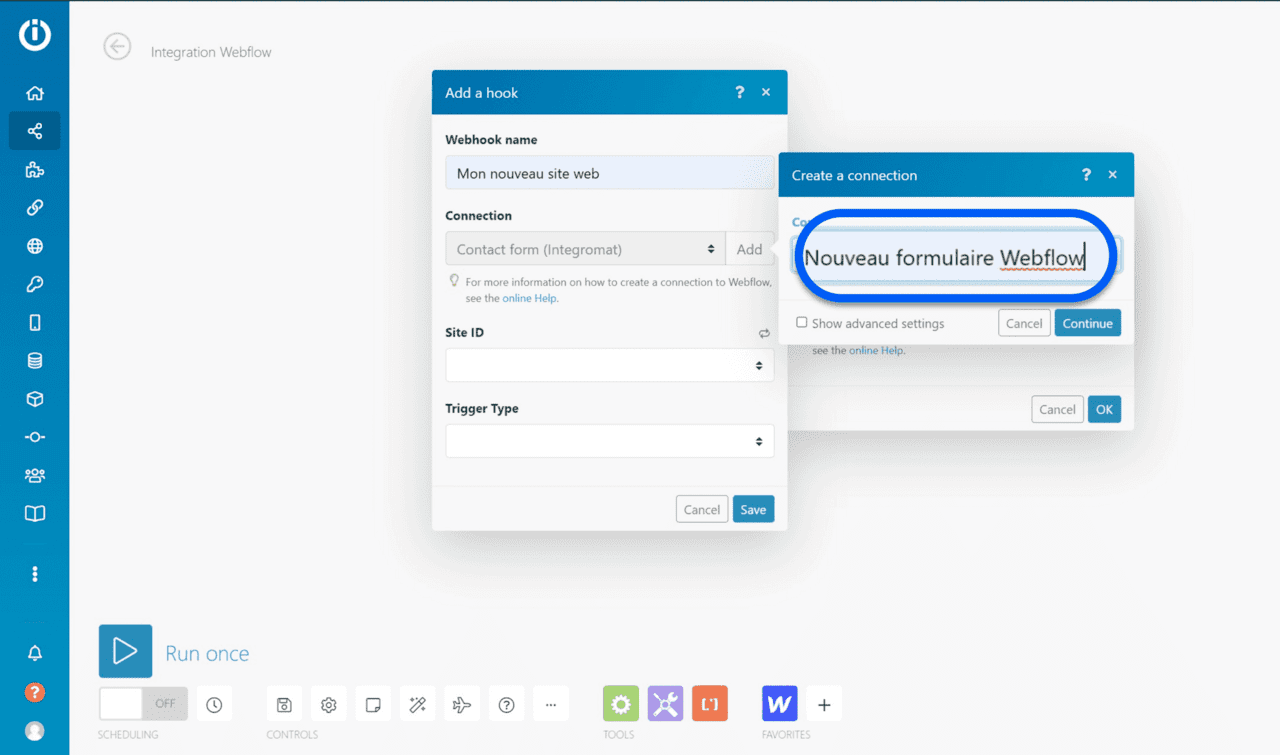Open Keys icon in sidebar
The height and width of the screenshot is (755, 1280).
point(35,284)
